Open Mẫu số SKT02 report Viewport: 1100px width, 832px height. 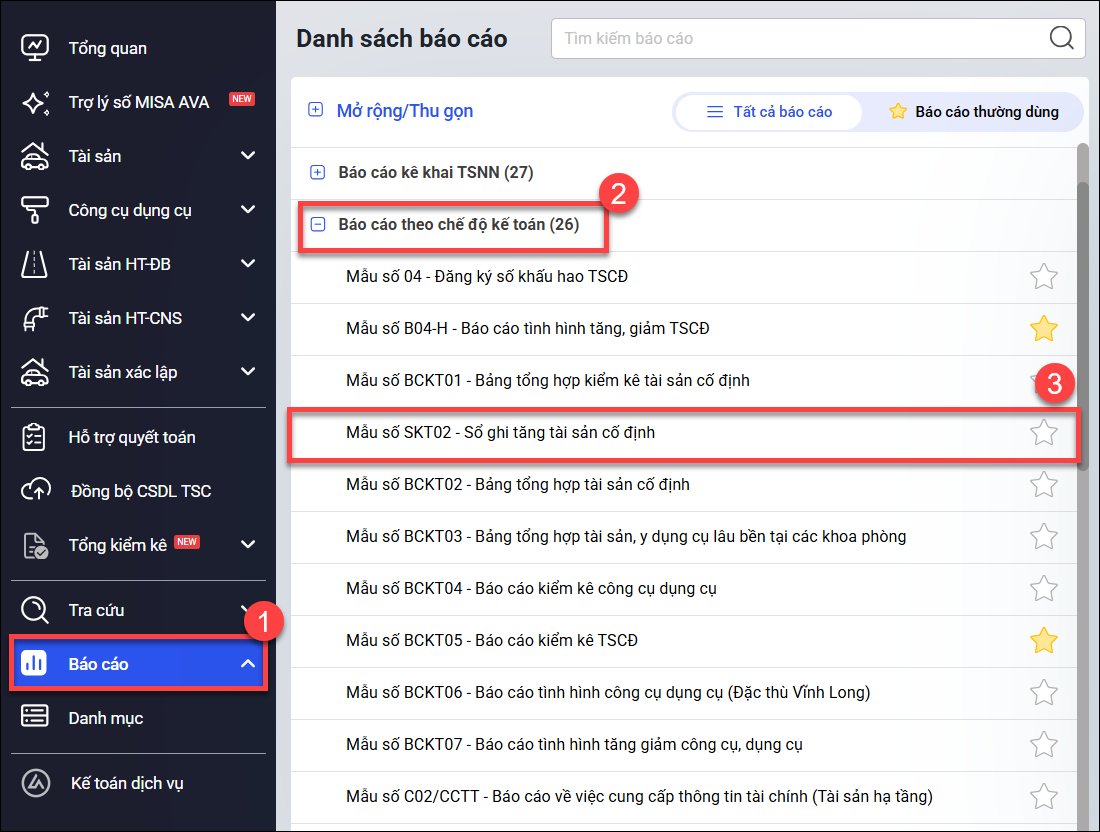(x=500, y=433)
